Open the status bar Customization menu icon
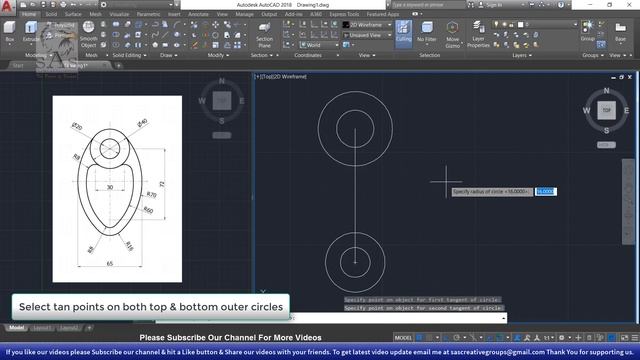 [635, 338]
